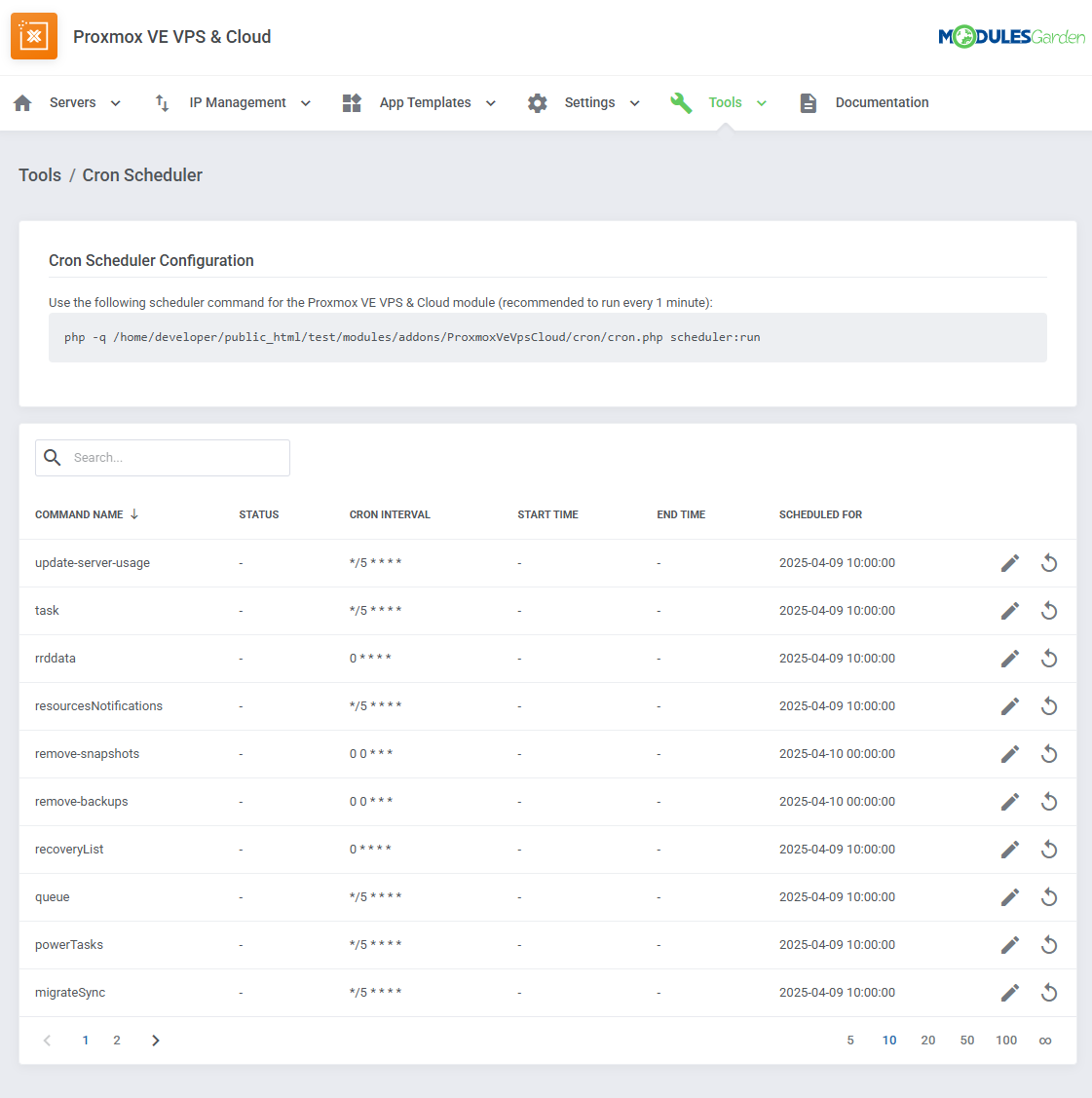Viewport: 1092px width, 1098px height.
Task: Click the ModulesGarden logo
Action: pyautogui.click(x=1011, y=36)
